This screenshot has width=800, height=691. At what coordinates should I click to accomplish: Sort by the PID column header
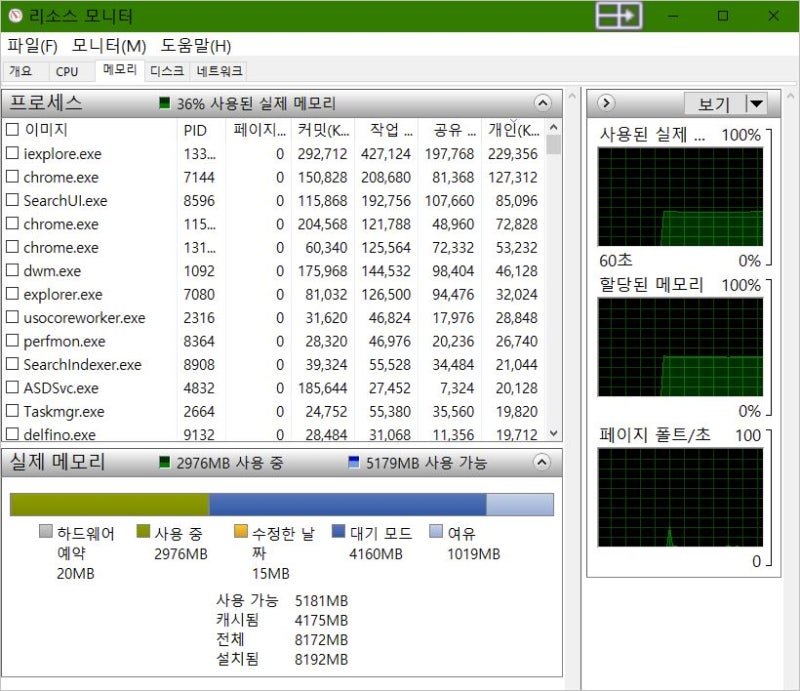[x=201, y=130]
